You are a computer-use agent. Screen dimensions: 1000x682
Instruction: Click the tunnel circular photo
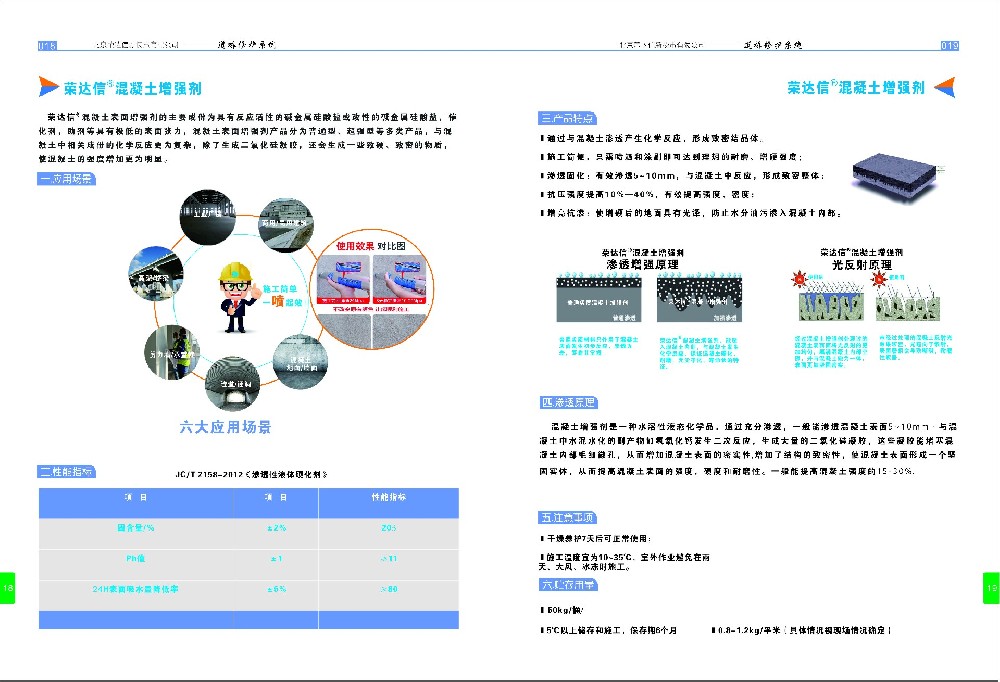point(233,384)
